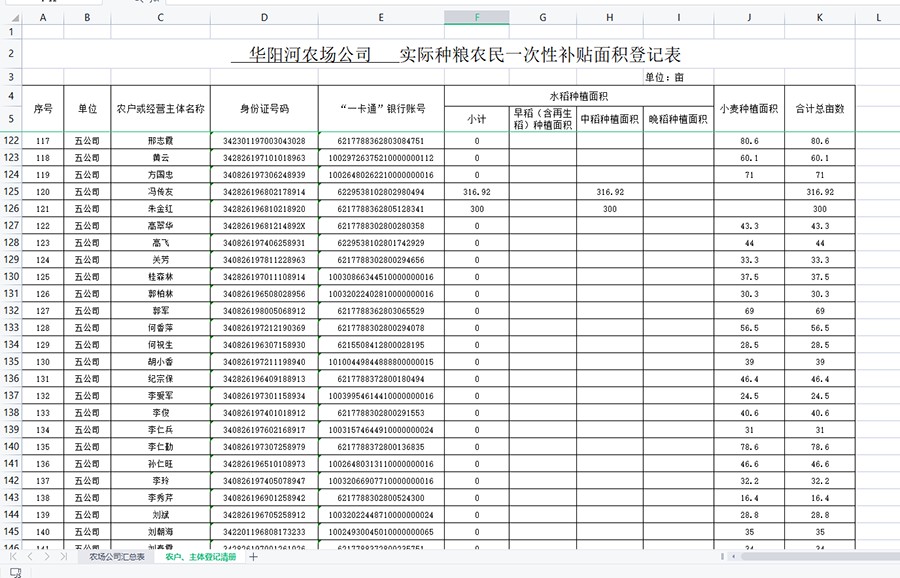Image resolution: width=900 pixels, height=578 pixels.
Task: Select row 145 header
Action: [11, 532]
